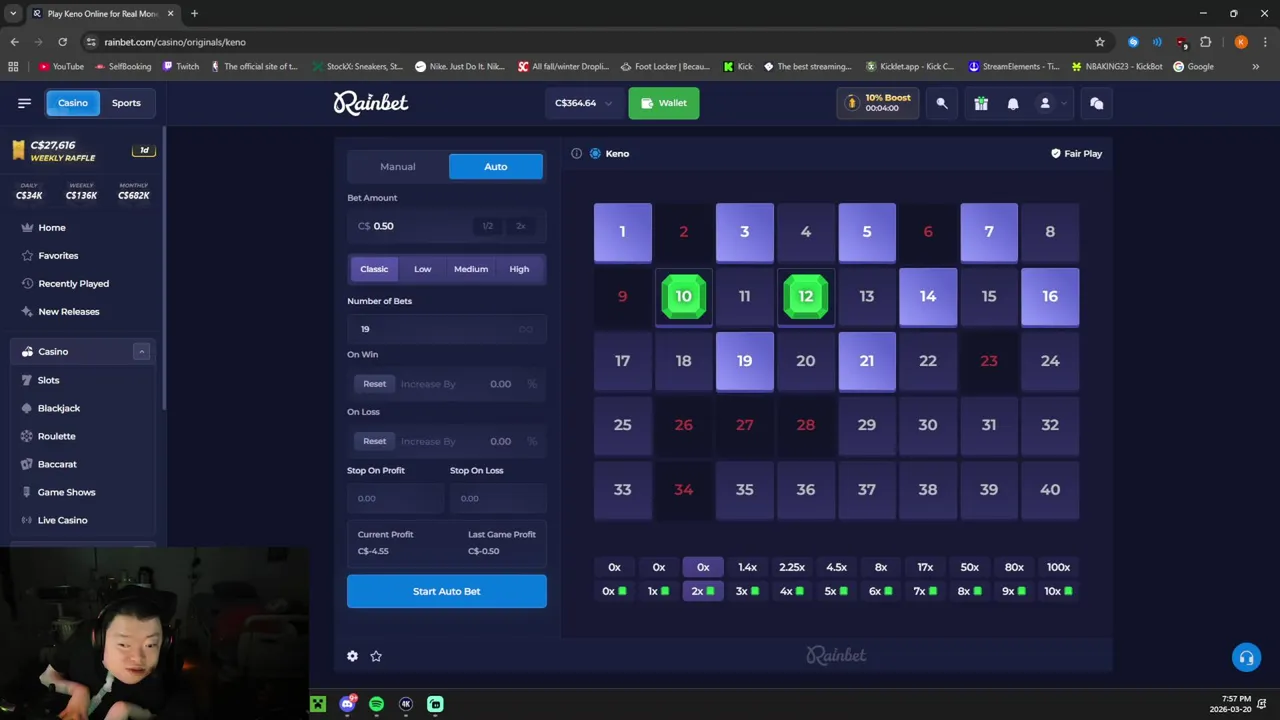Click the Fair Play shield
Image resolution: width=1280 pixels, height=720 pixels.
(1076, 153)
